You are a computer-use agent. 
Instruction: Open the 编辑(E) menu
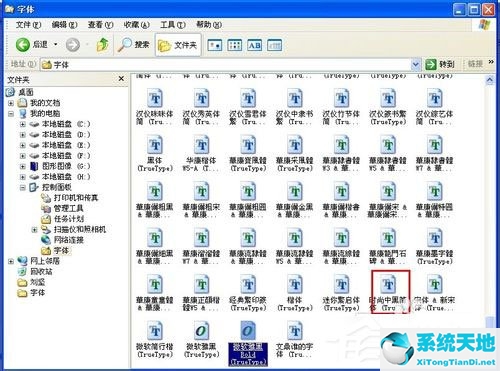pos(65,25)
